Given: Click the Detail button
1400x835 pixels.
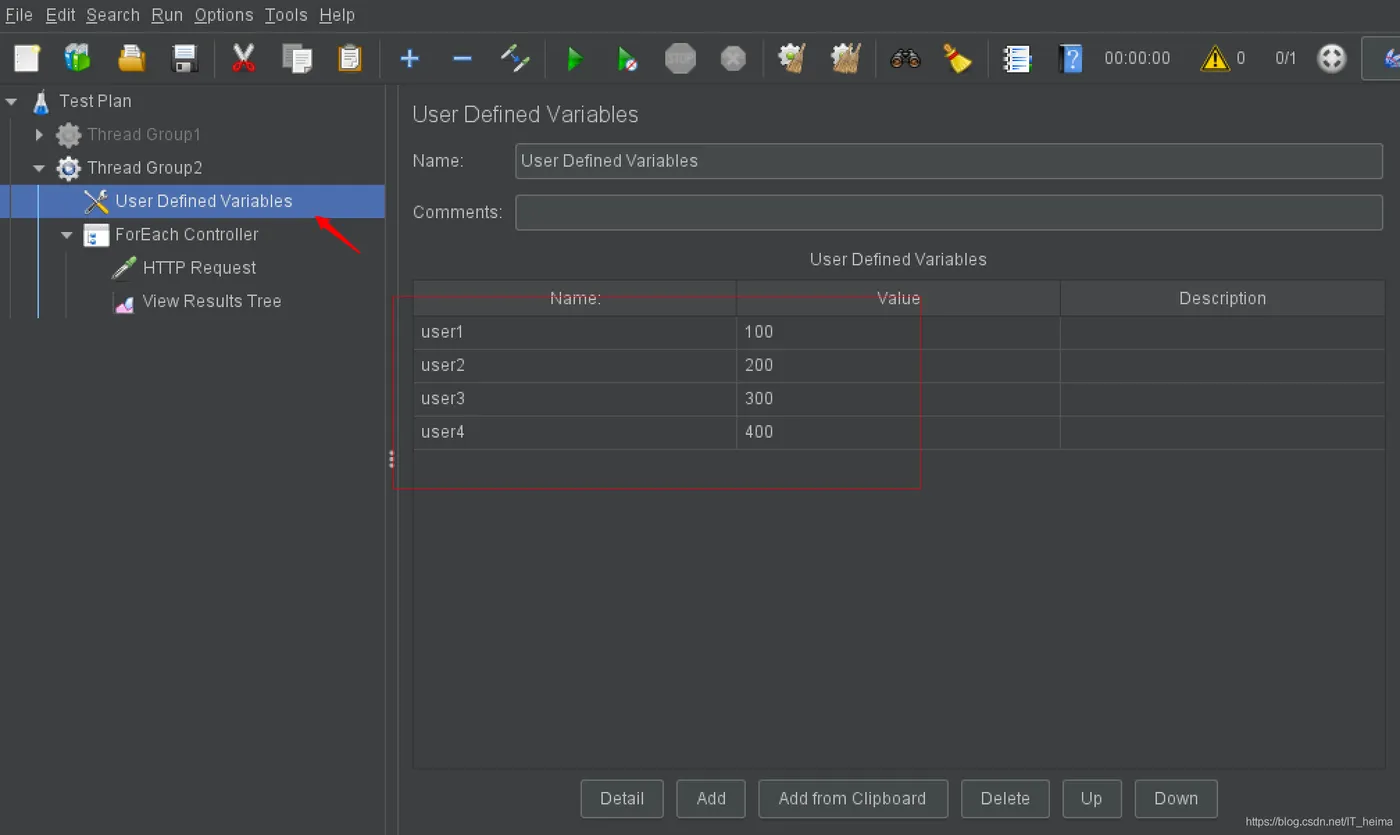Looking at the screenshot, I should tap(622, 798).
